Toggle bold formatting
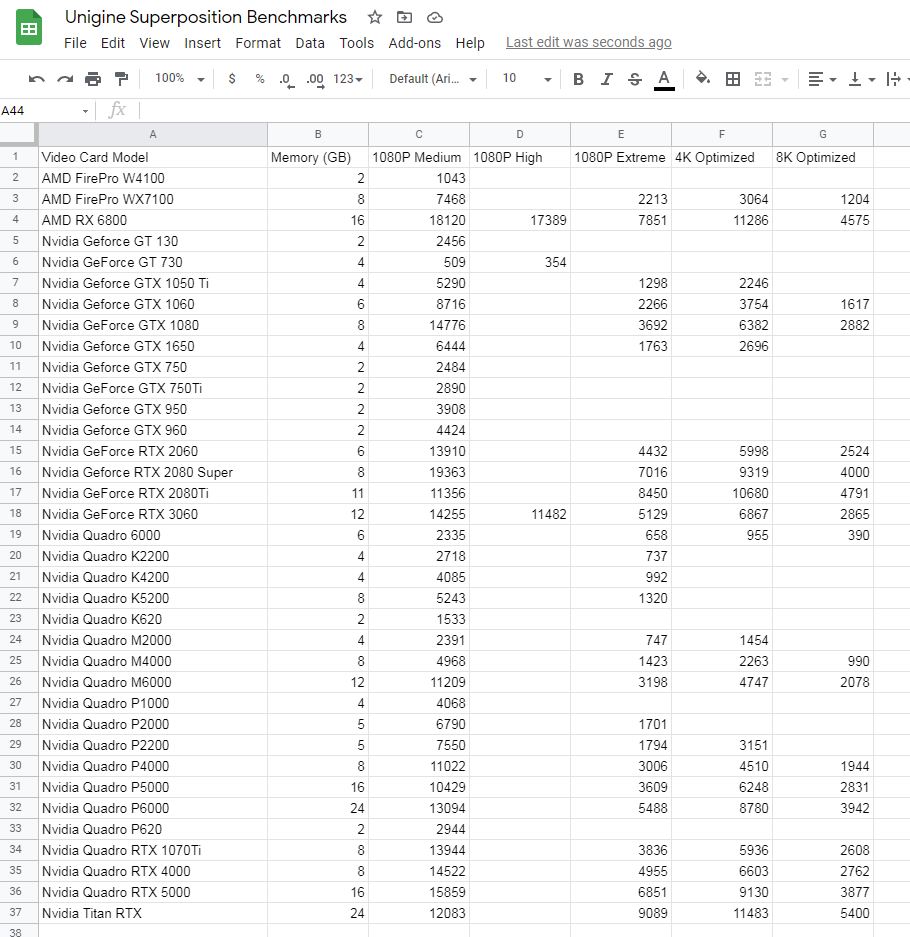Screen dimensions: 910x937 click(578, 79)
